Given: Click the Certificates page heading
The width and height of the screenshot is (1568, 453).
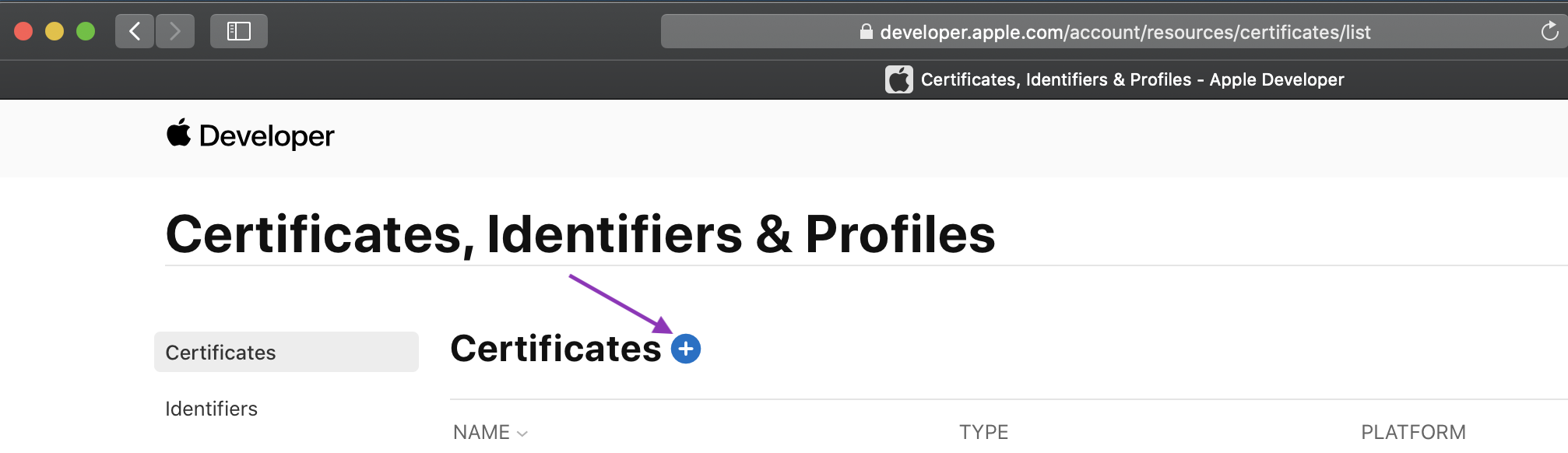Looking at the screenshot, I should (x=554, y=350).
